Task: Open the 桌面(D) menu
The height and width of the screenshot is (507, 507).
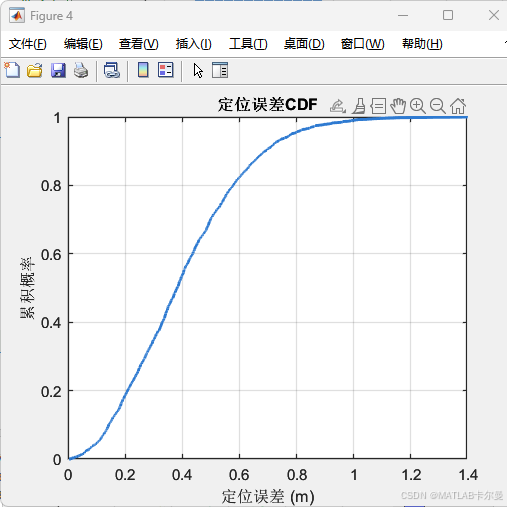Action: point(304,44)
